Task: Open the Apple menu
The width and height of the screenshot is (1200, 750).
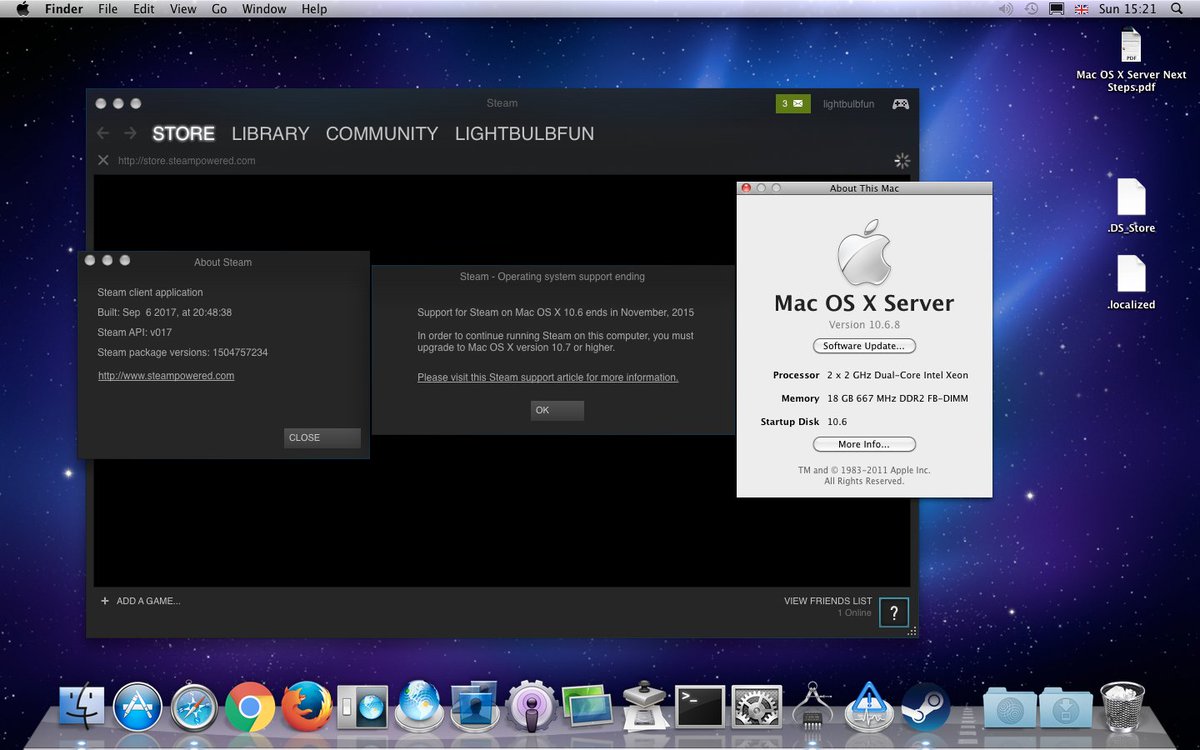Action: click(23, 9)
